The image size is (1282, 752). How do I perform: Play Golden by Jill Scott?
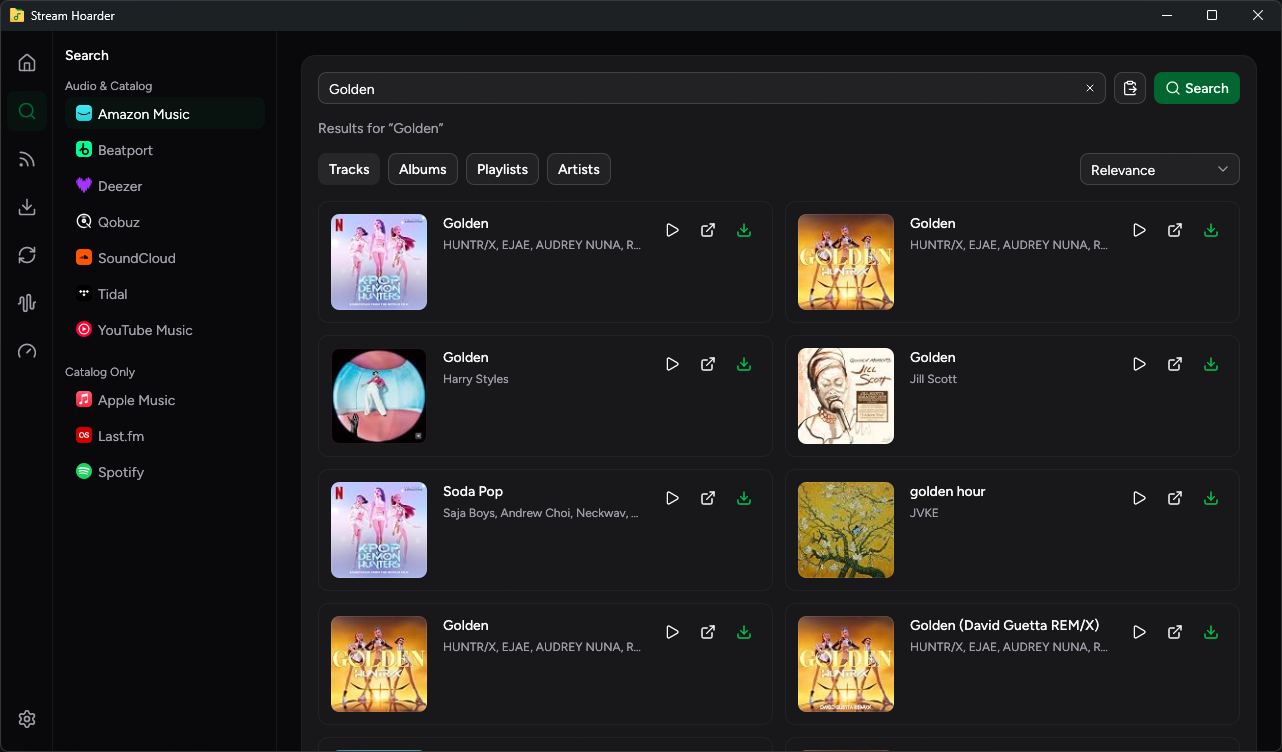[1139, 364]
